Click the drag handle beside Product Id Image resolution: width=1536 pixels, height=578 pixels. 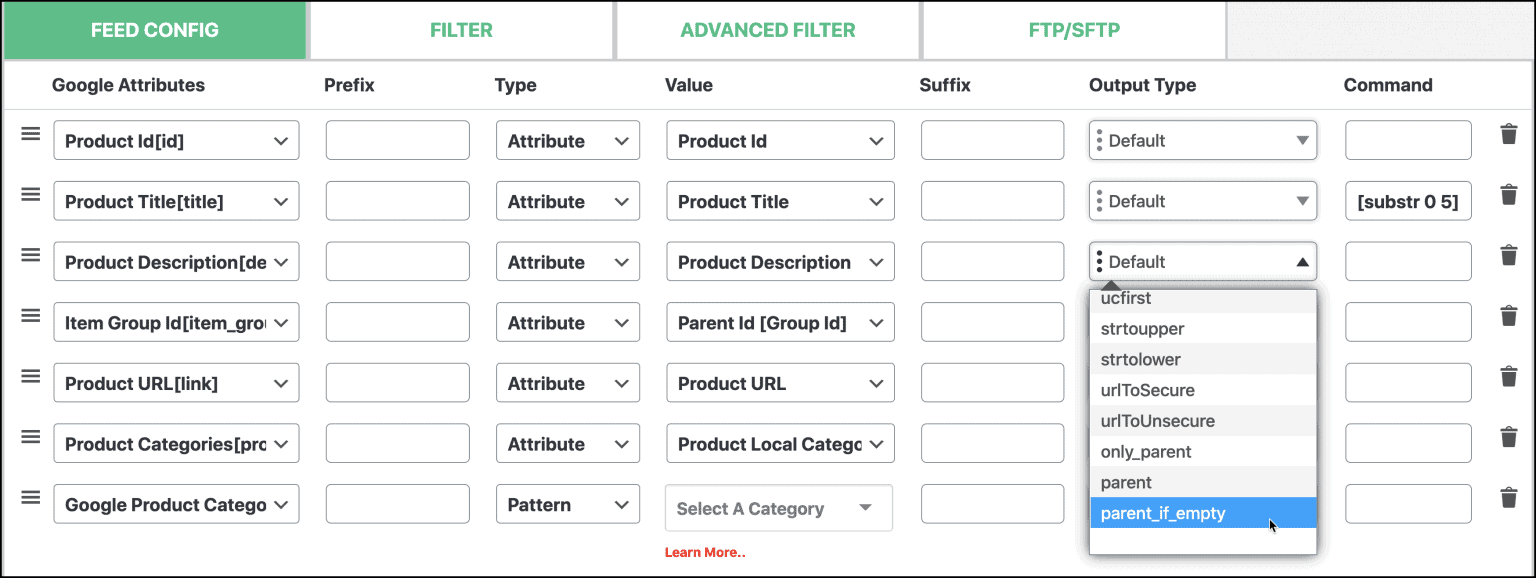pyautogui.click(x=30, y=132)
